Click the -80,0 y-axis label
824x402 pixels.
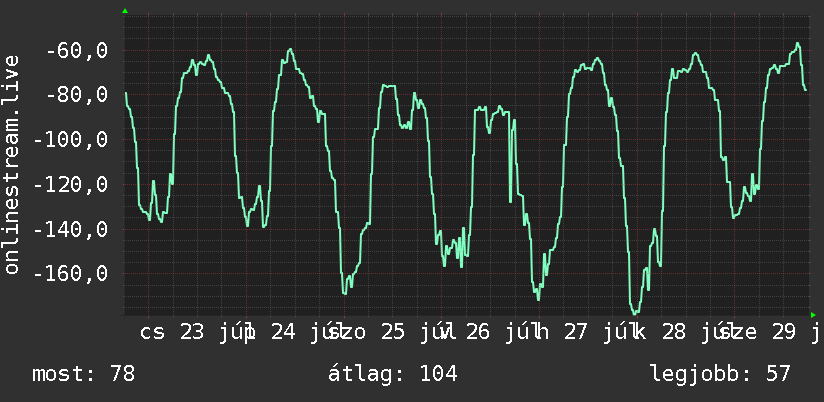(77, 95)
